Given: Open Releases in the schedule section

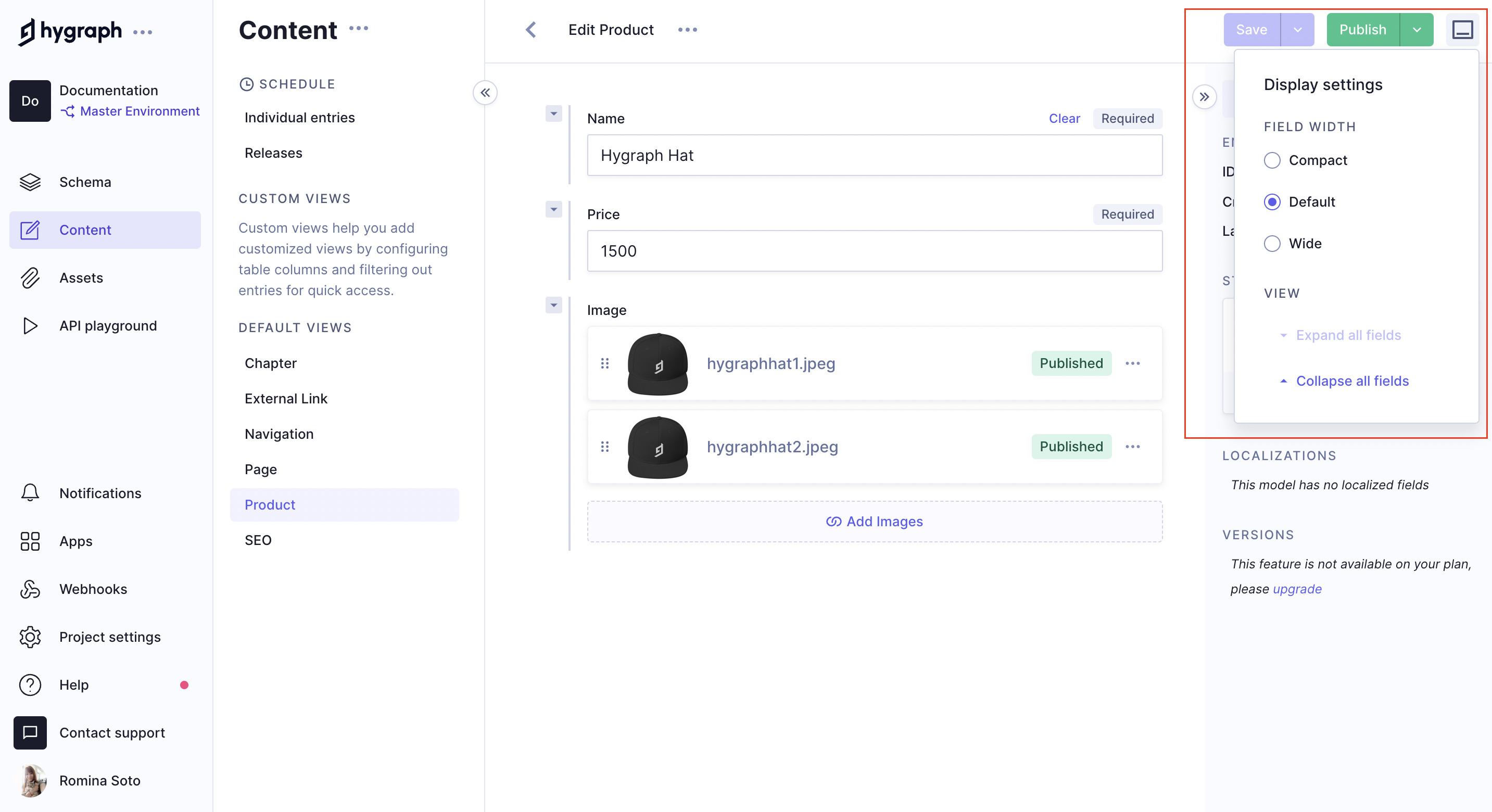Looking at the screenshot, I should point(273,153).
